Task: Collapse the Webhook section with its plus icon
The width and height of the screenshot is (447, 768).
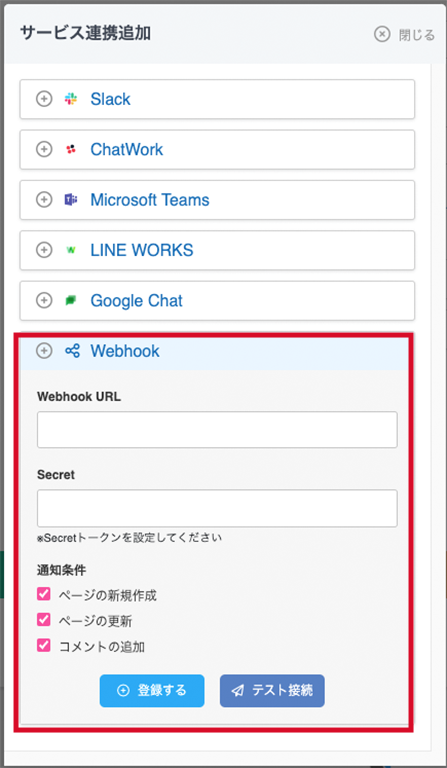Action: [44, 351]
